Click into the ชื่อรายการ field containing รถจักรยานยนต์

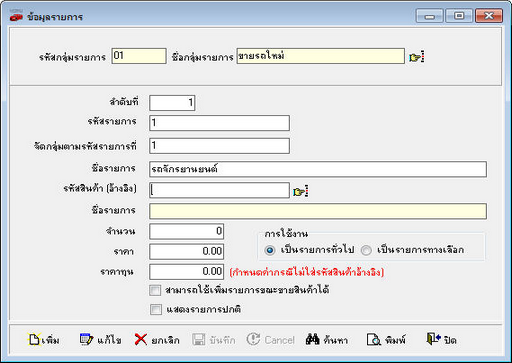click(318, 169)
